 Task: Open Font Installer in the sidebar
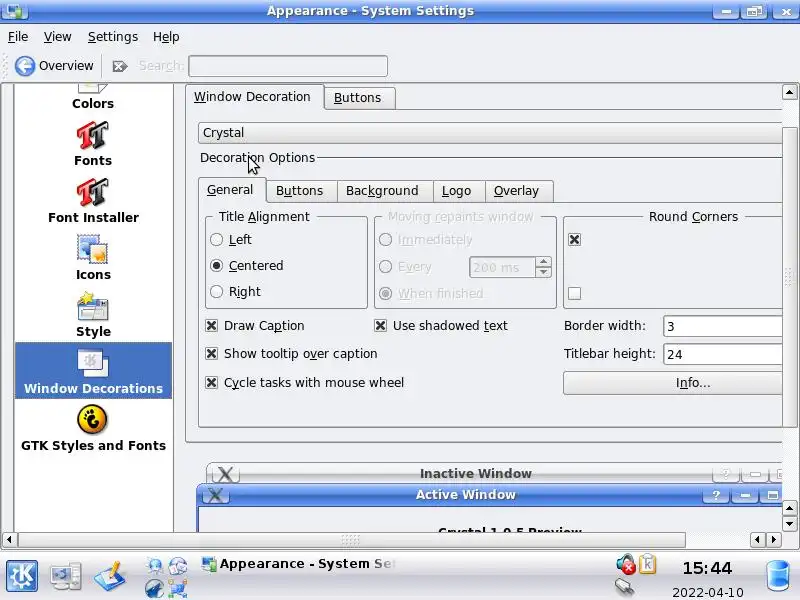[93, 200]
